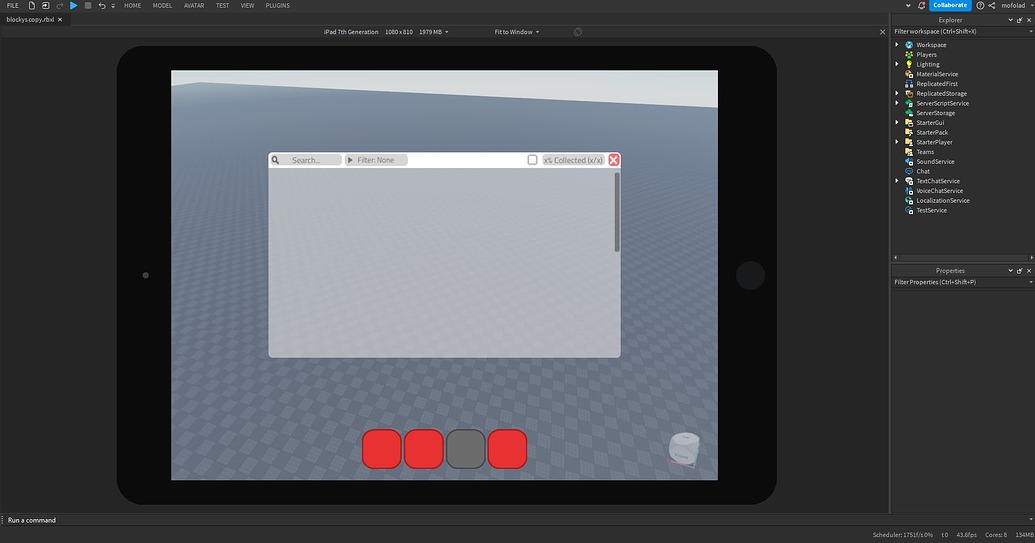The width and height of the screenshot is (1035, 543).
Task: Click the gray Stop square icon
Action: coord(88,5)
